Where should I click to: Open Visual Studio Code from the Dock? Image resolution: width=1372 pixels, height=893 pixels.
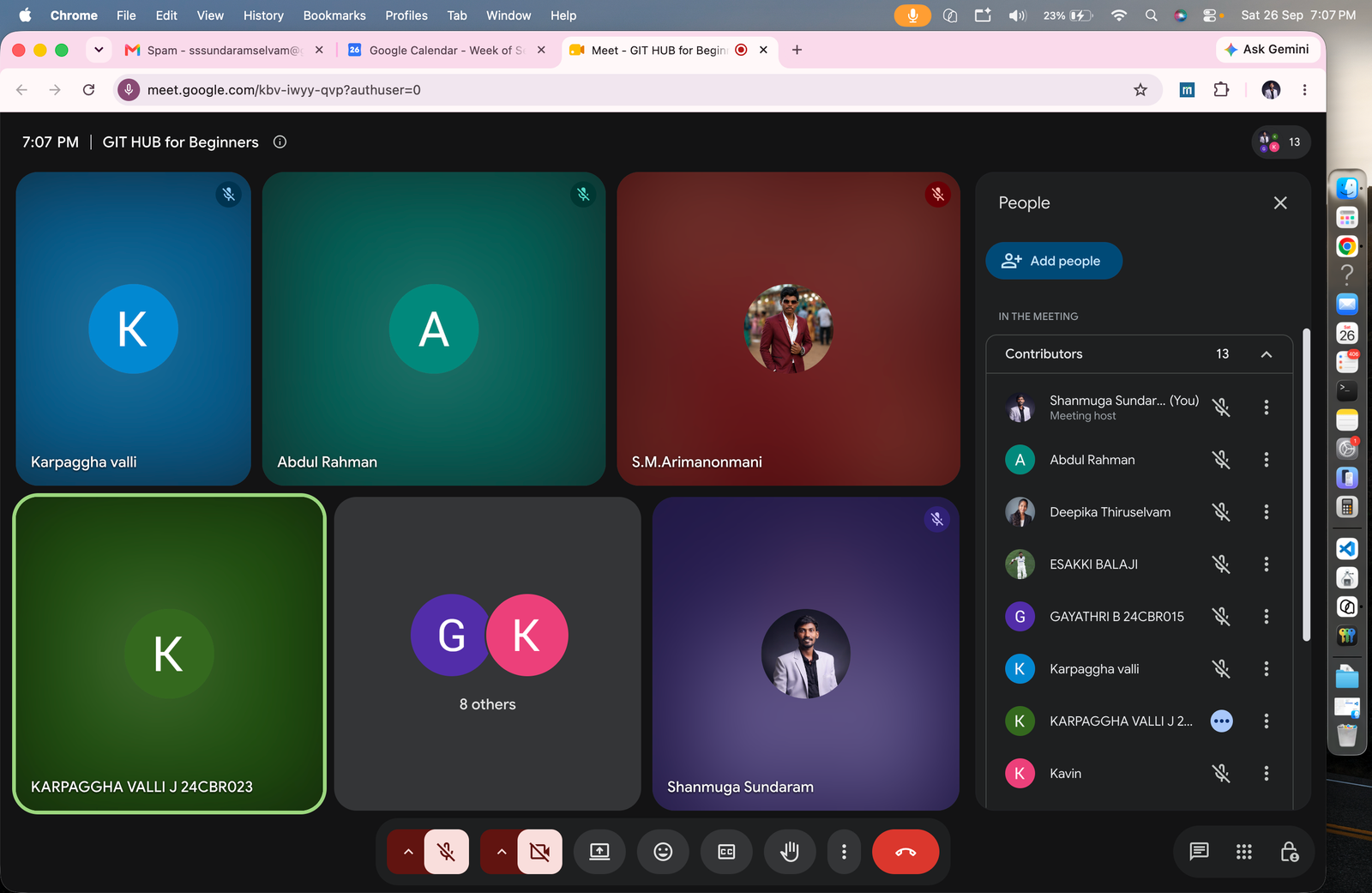click(1347, 549)
